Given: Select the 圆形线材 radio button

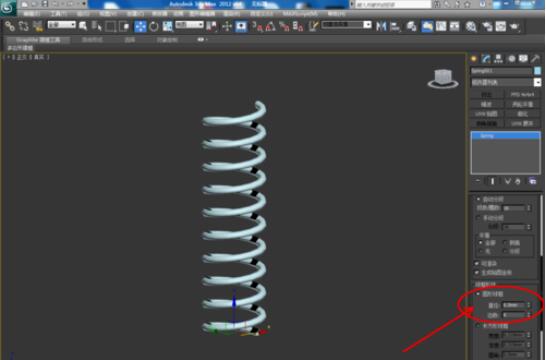Looking at the screenshot, I should click(478, 294).
